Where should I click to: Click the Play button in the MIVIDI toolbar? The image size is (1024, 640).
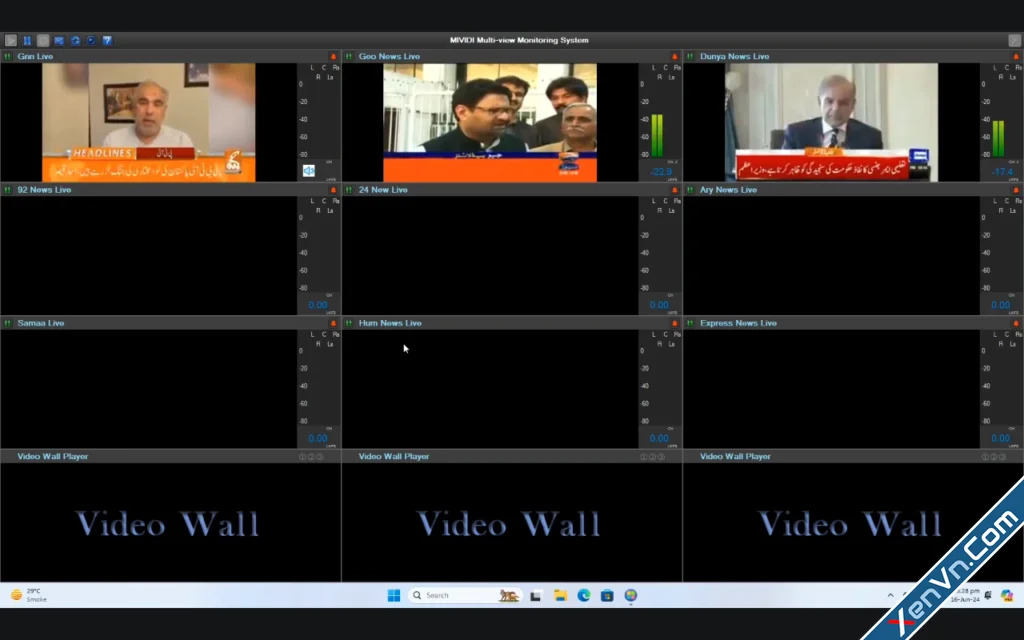click(x=11, y=40)
